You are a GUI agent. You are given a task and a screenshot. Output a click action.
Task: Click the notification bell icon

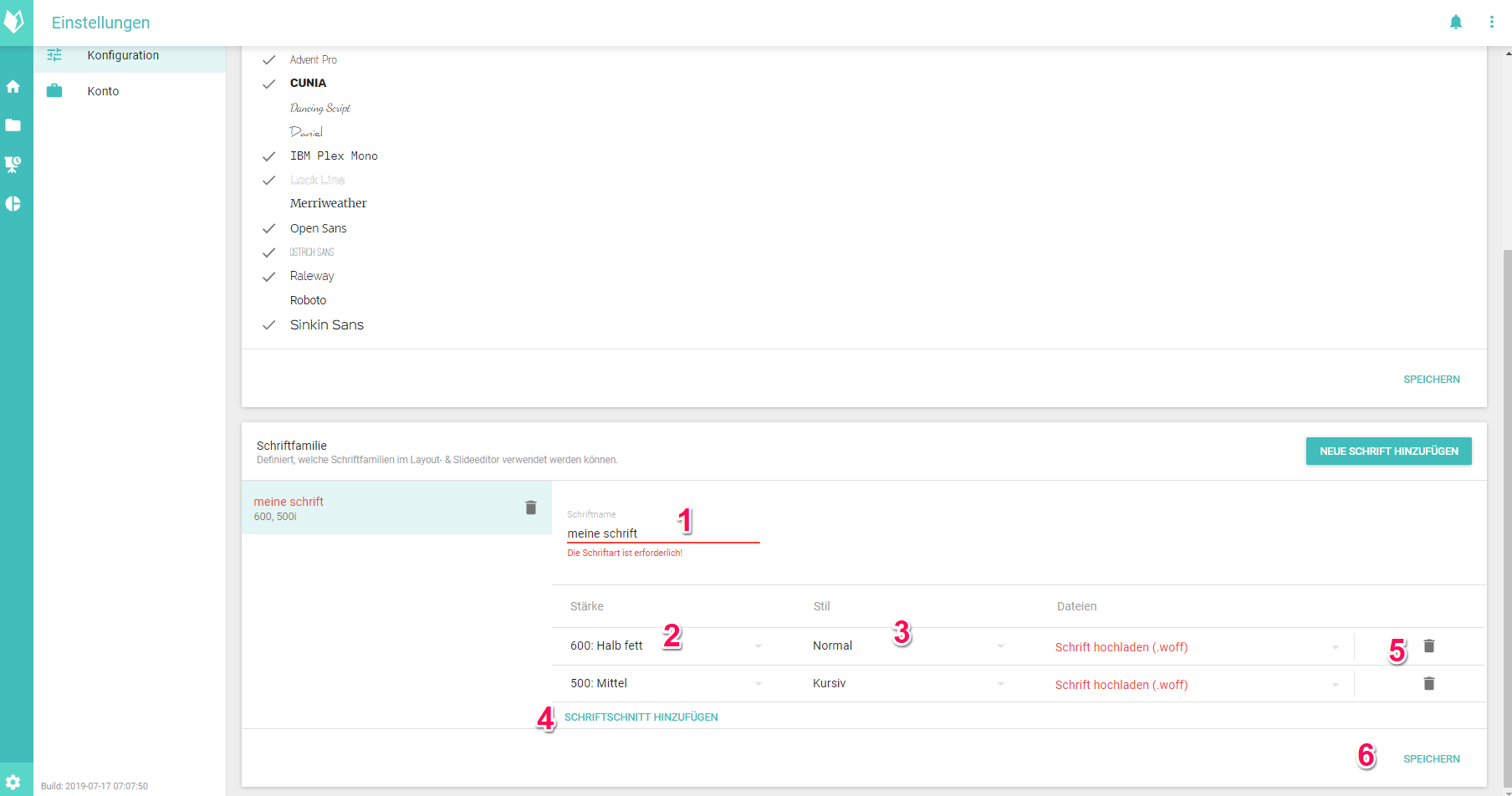point(1455,23)
